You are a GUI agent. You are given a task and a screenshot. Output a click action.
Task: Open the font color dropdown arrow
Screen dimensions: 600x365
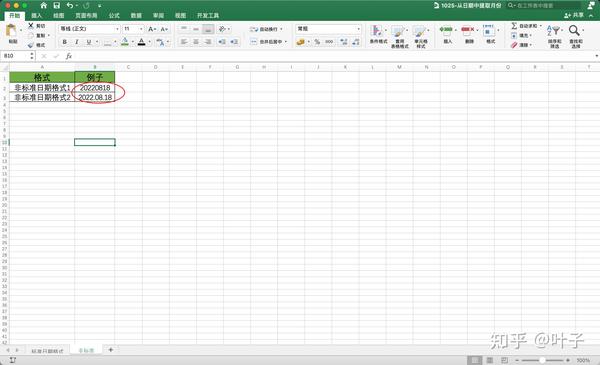[x=150, y=42]
